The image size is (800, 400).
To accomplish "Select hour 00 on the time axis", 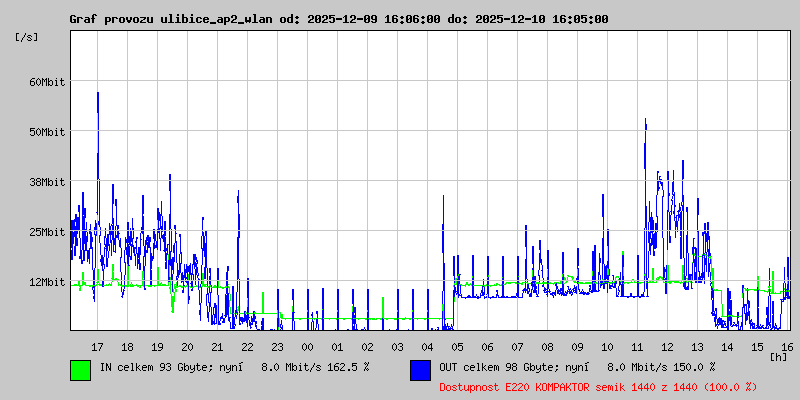I will coord(307,346).
